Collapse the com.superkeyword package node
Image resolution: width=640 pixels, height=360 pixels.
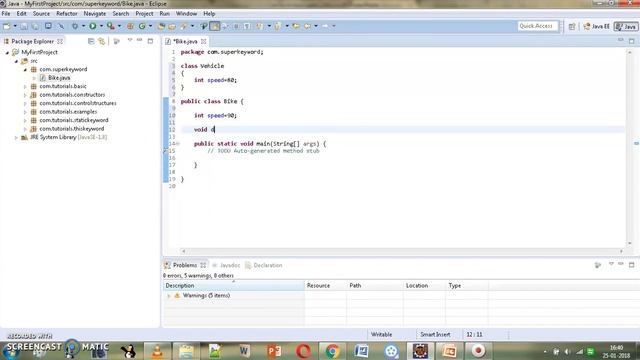coord(25,70)
